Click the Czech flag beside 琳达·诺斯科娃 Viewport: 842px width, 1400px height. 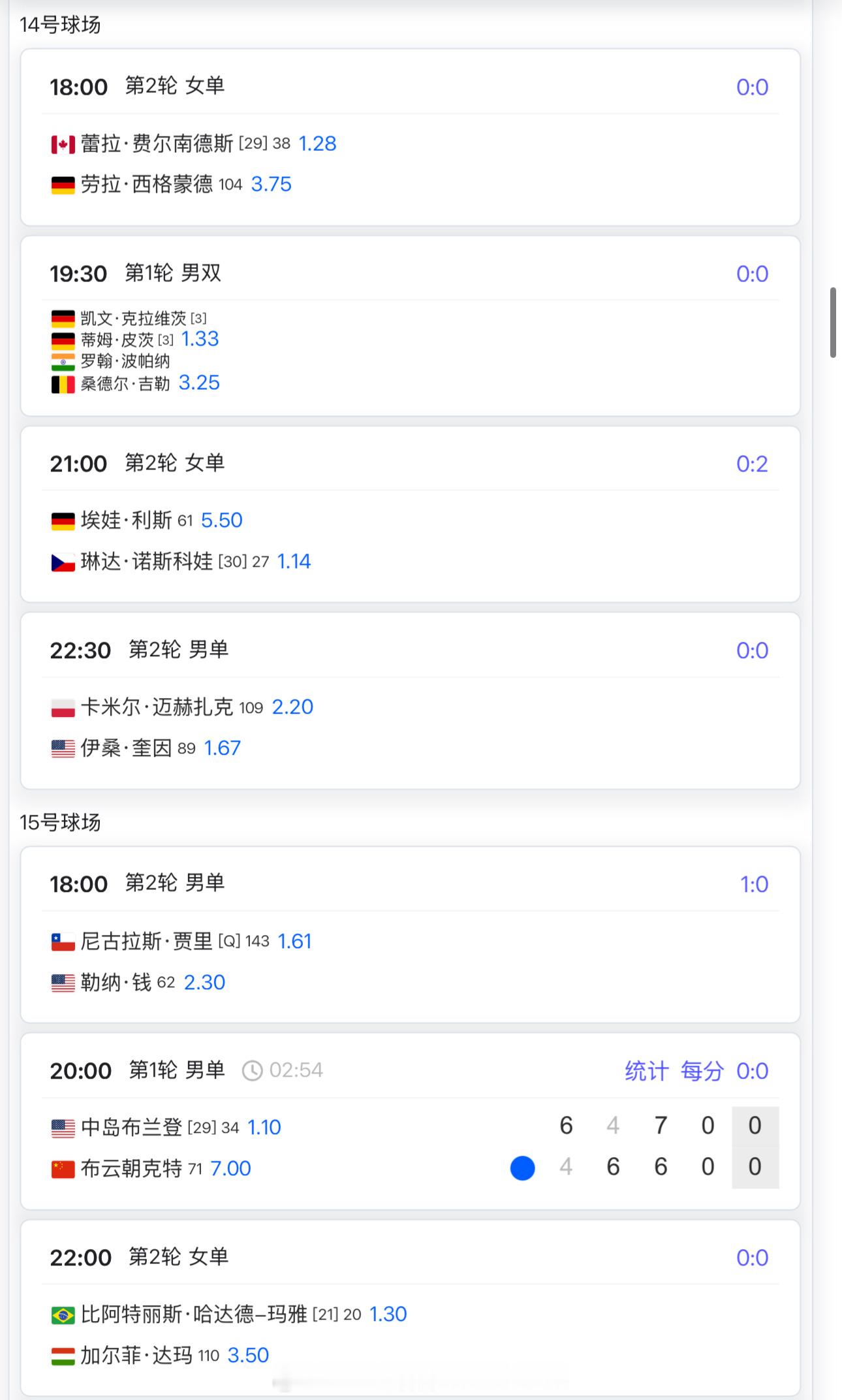point(63,562)
